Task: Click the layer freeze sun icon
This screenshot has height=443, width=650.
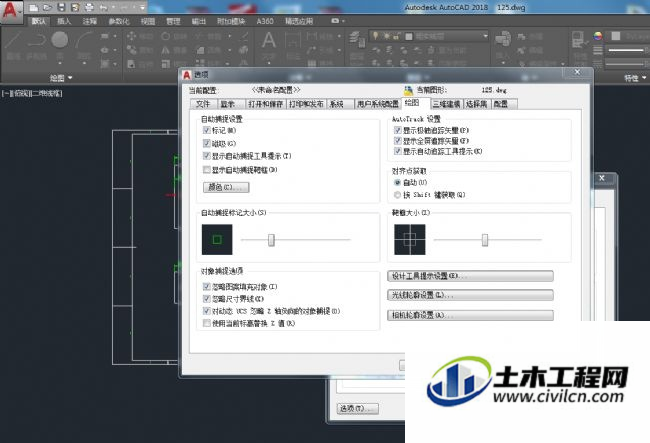Action: (386, 36)
